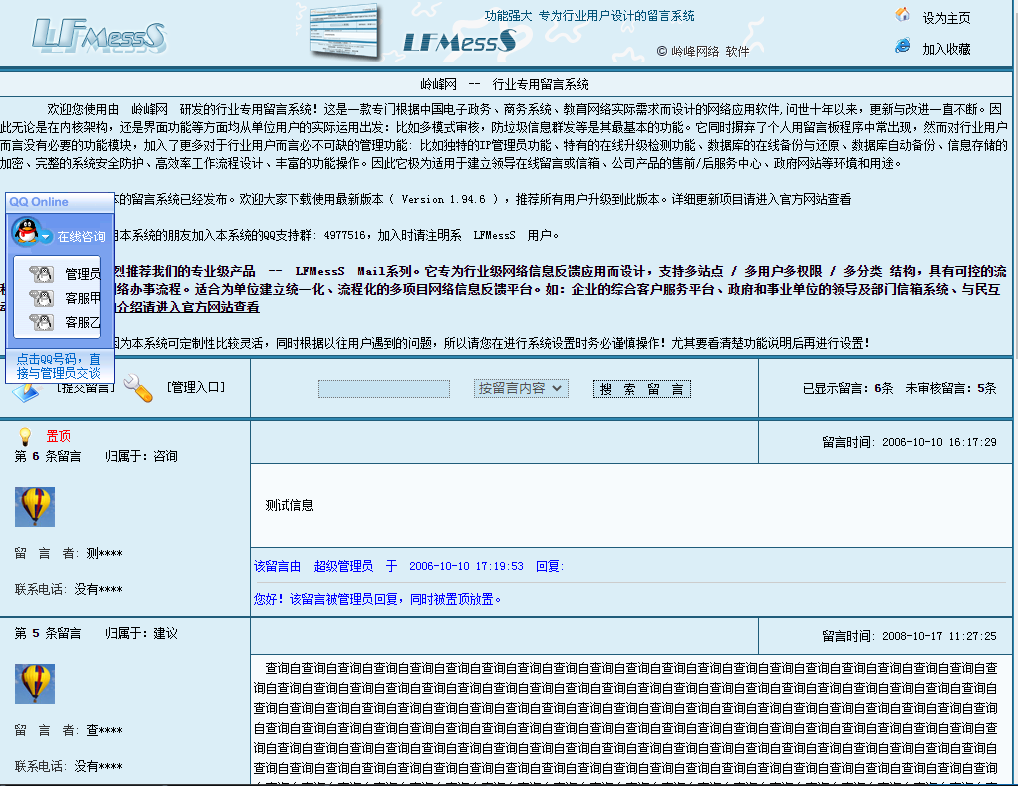Image resolution: width=1018 pixels, height=786 pixels.
Task: Click the QQ icon next to 管理员
Action: click(x=42, y=274)
